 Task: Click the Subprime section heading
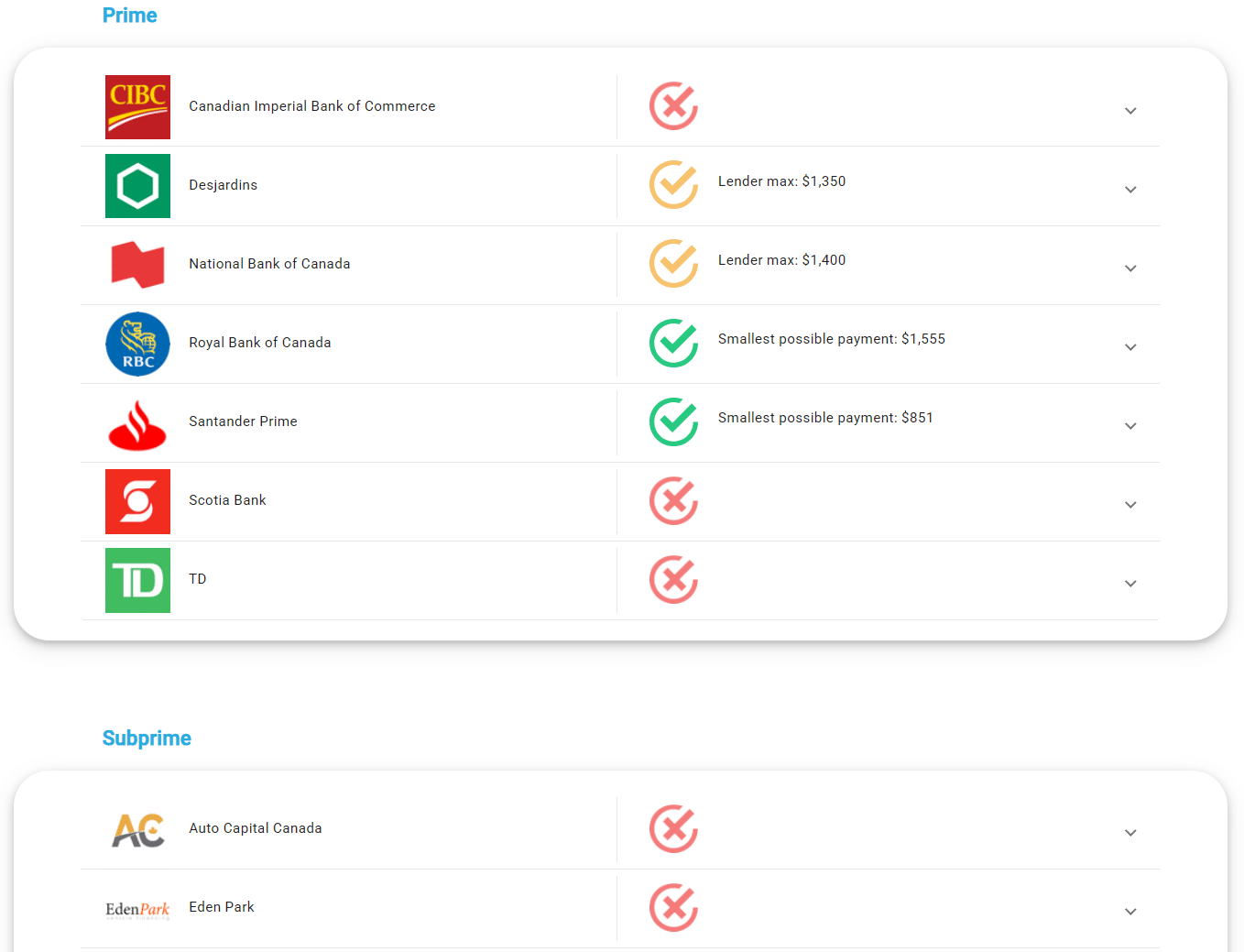pos(147,739)
